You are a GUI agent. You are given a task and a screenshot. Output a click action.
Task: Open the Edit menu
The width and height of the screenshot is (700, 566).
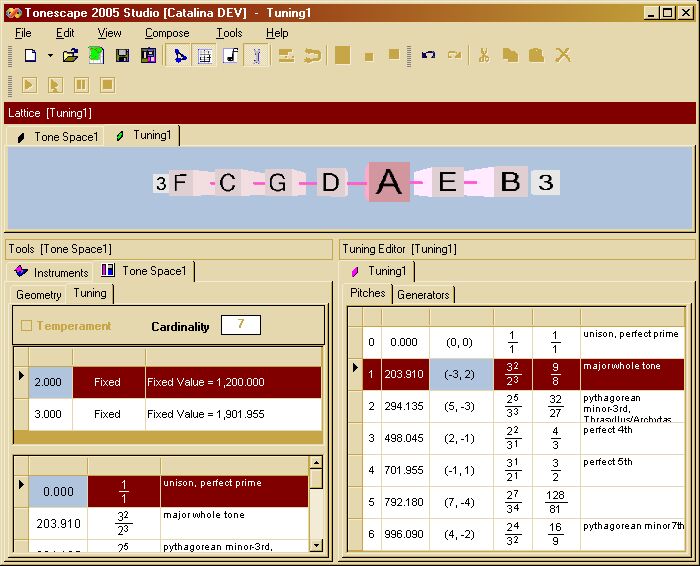(65, 33)
